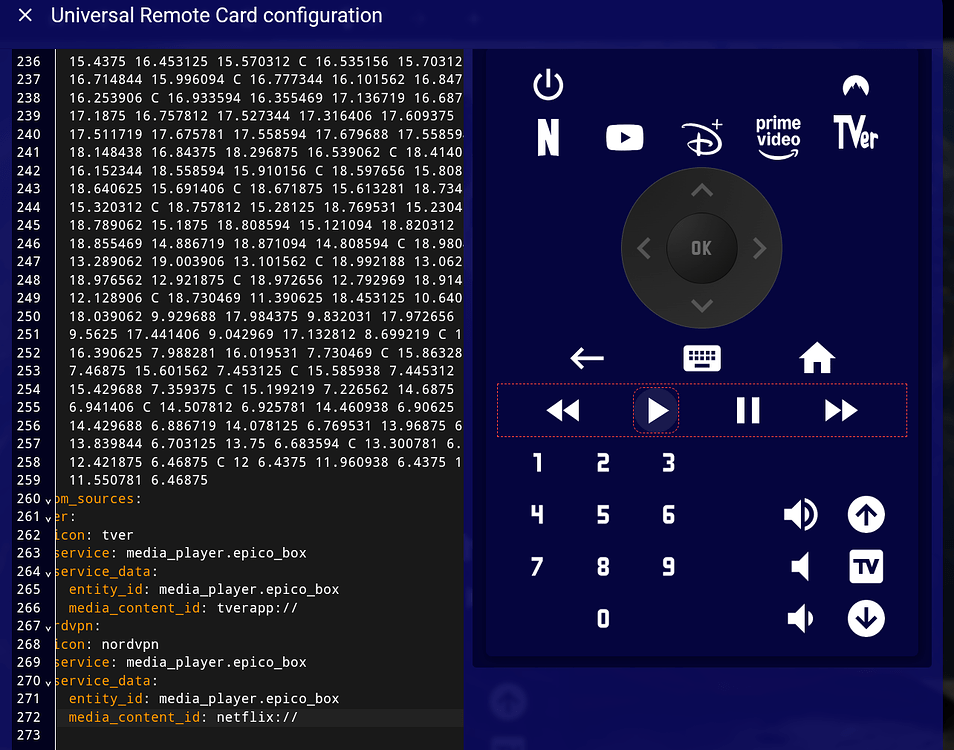Tap number 6 on the keypad

pos(668,515)
